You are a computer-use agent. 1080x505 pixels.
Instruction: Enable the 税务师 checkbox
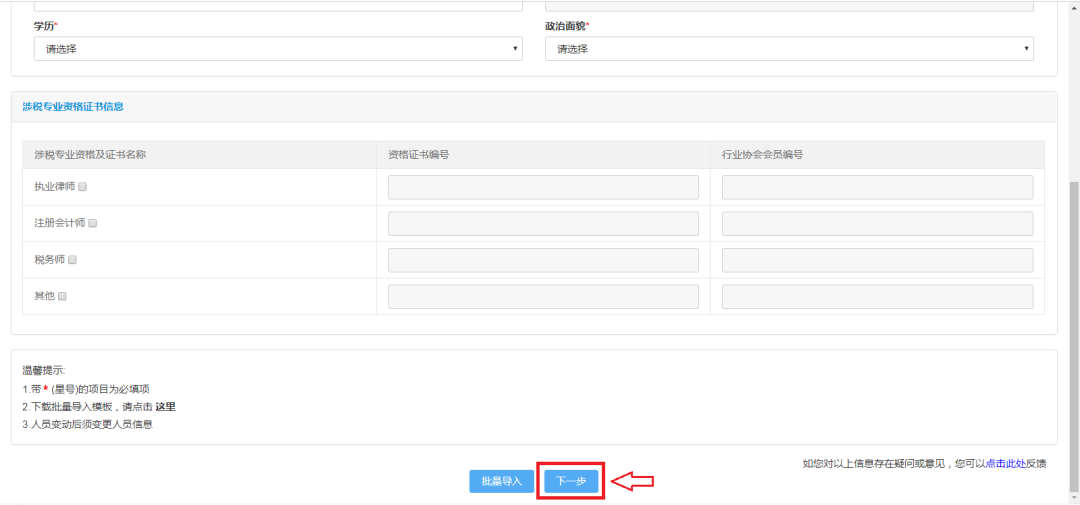click(x=72, y=260)
